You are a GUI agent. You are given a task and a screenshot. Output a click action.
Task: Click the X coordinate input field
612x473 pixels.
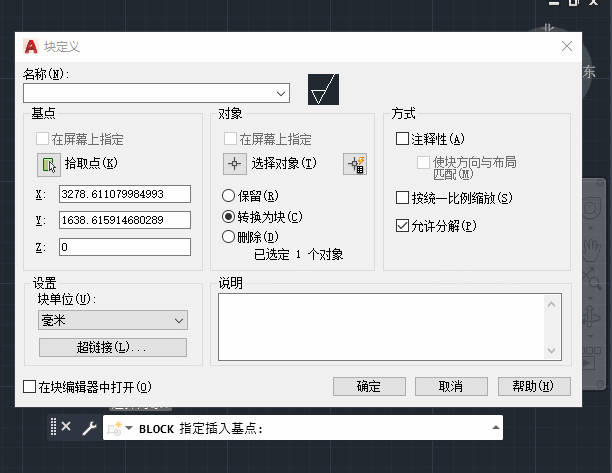coord(125,194)
